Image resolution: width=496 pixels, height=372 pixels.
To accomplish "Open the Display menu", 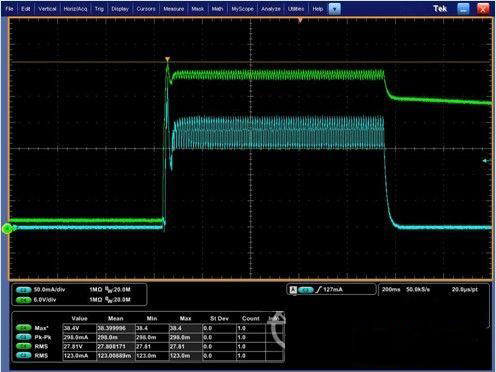I will coord(120,9).
